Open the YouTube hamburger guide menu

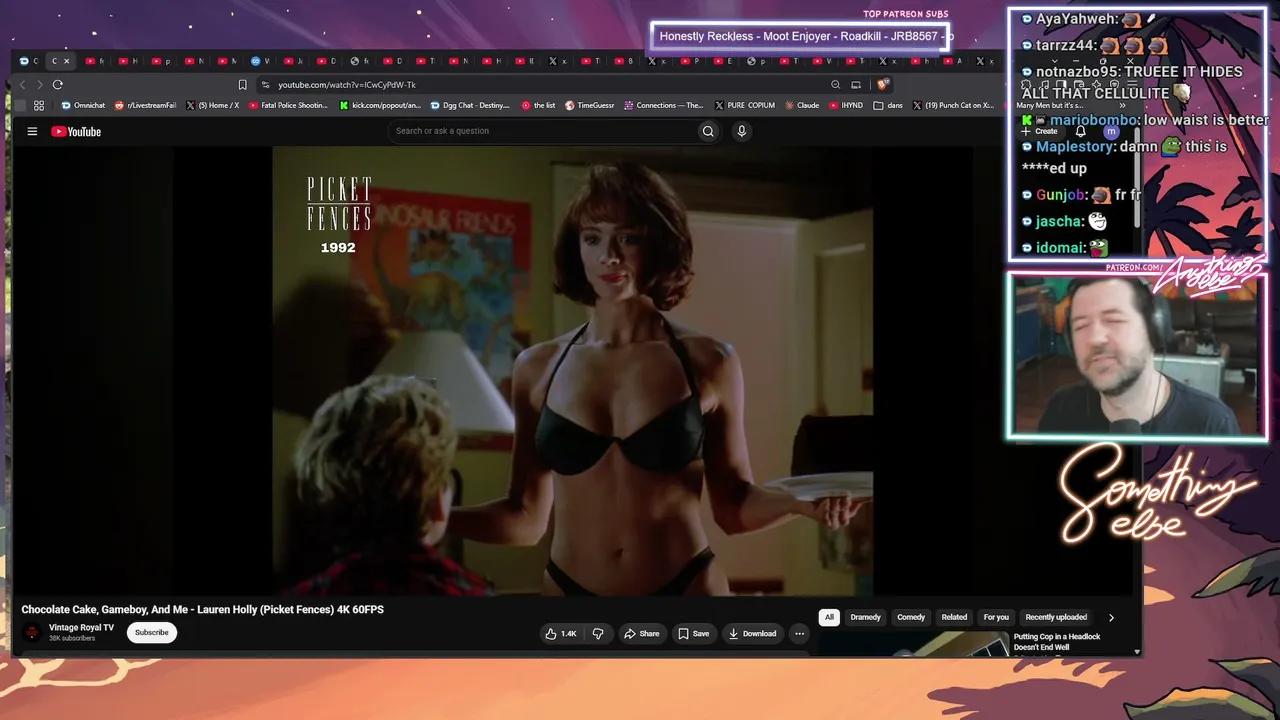coord(32,131)
